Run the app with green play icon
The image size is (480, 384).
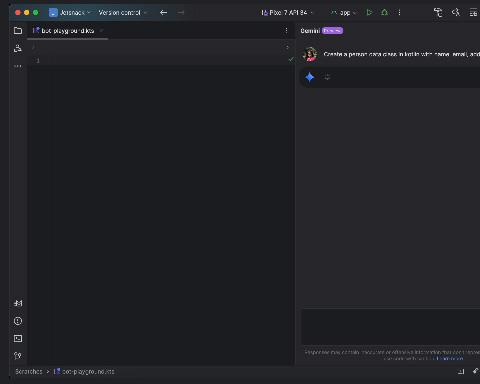coord(369,13)
